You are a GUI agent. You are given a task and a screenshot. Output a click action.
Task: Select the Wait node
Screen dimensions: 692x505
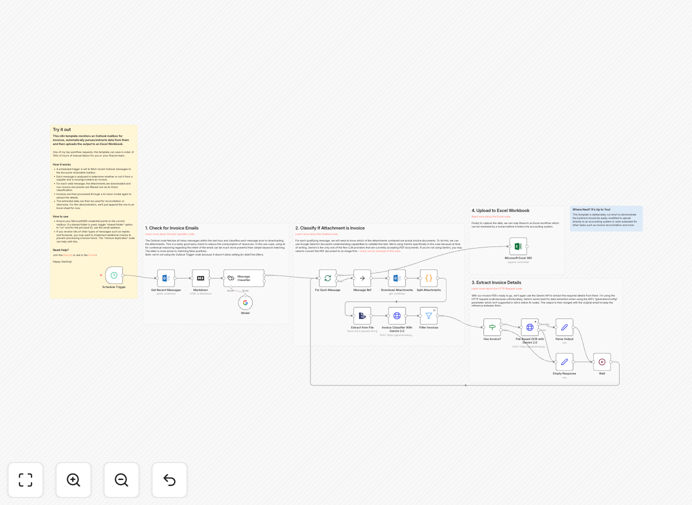pyautogui.click(x=602, y=362)
